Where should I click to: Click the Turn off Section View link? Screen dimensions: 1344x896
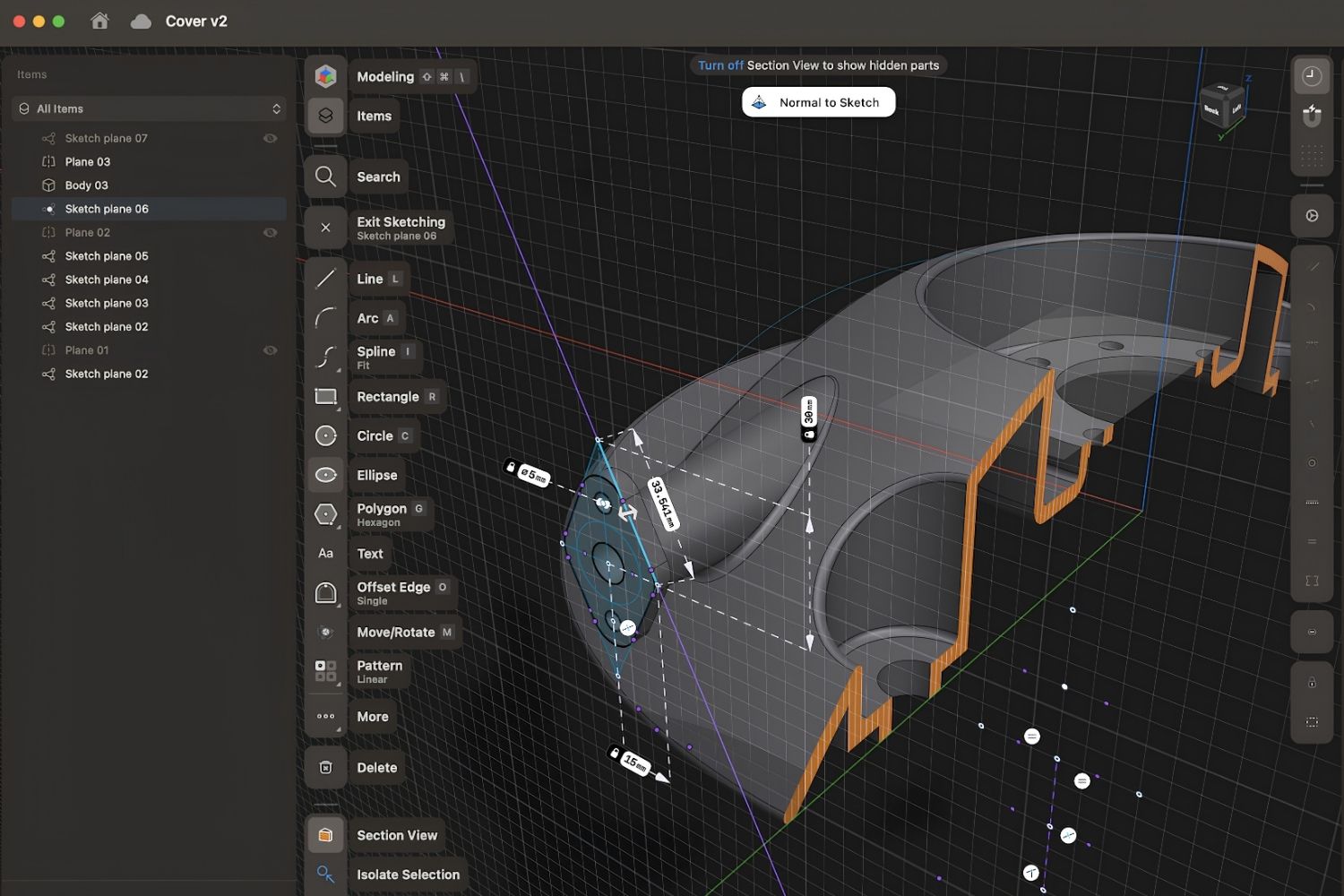tap(720, 65)
